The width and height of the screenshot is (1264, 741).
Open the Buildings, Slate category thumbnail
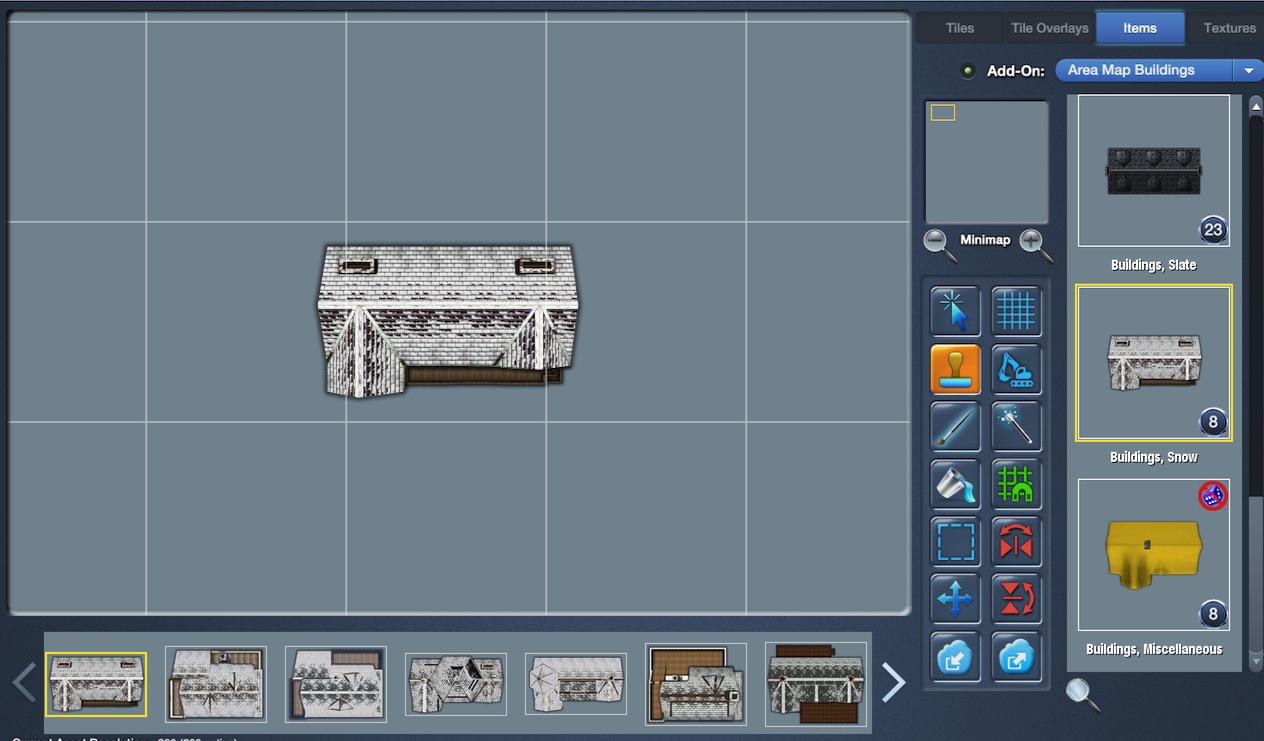point(1153,171)
